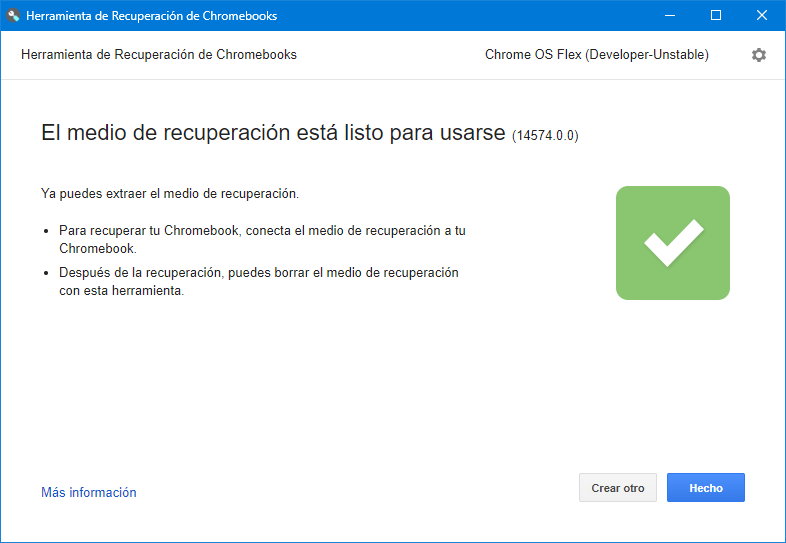Viewport: 786px width, 543px height.
Task: Click the heading about recovery media being ready
Action: (272, 133)
